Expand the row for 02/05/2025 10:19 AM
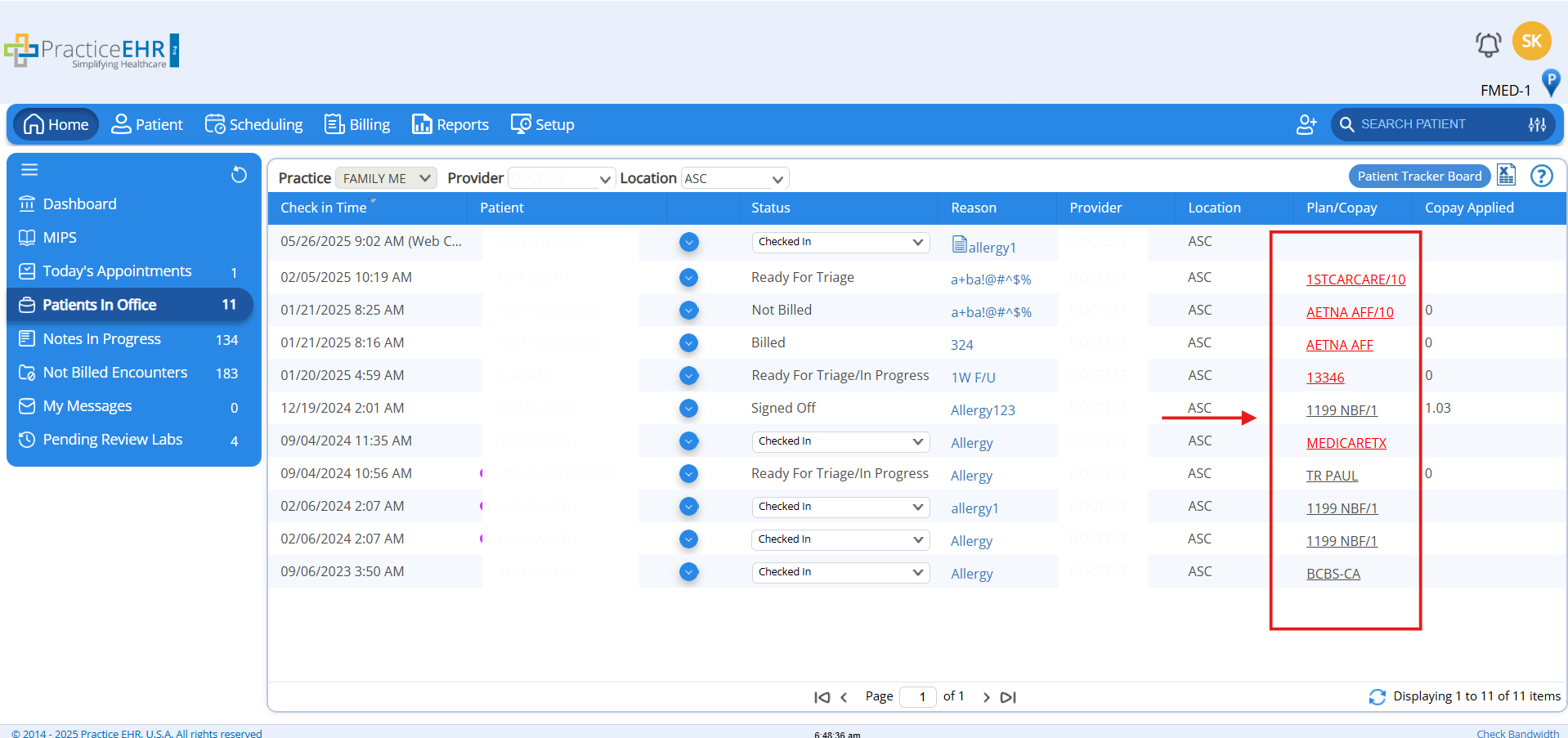The image size is (1568, 738). pos(688,278)
